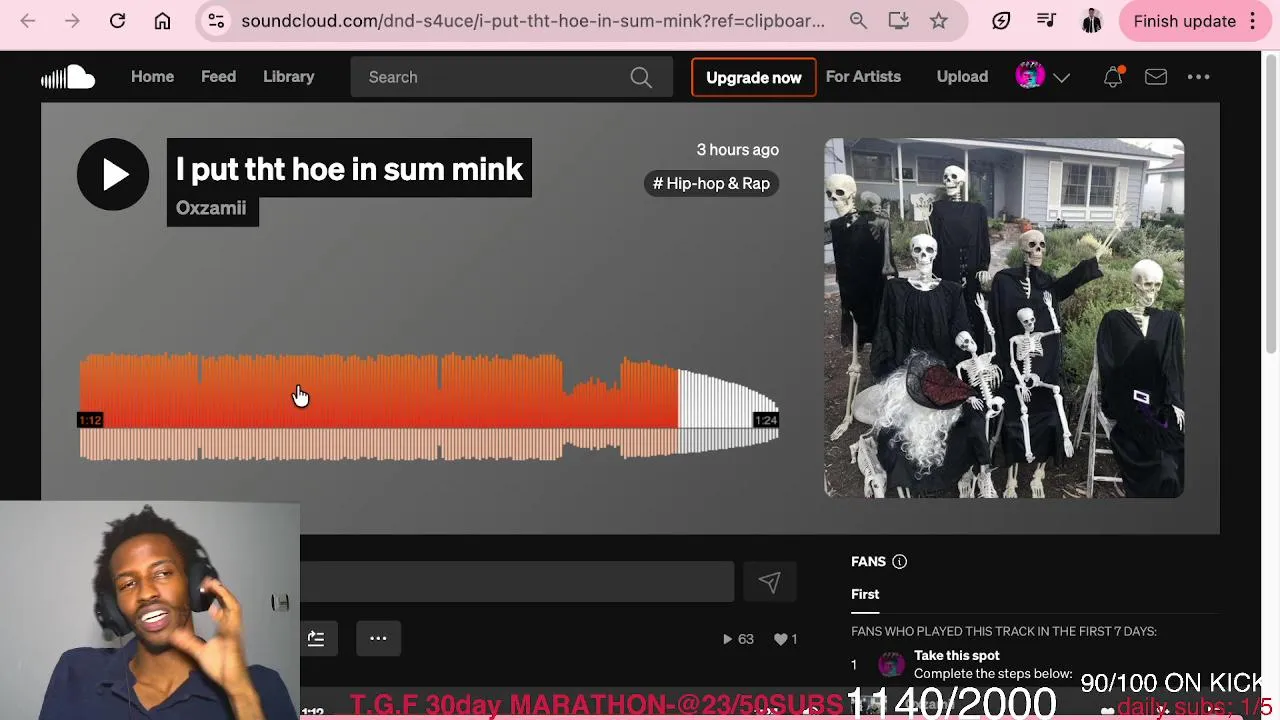Open the skeletons track artwork
1280x720 pixels.
tap(1004, 318)
